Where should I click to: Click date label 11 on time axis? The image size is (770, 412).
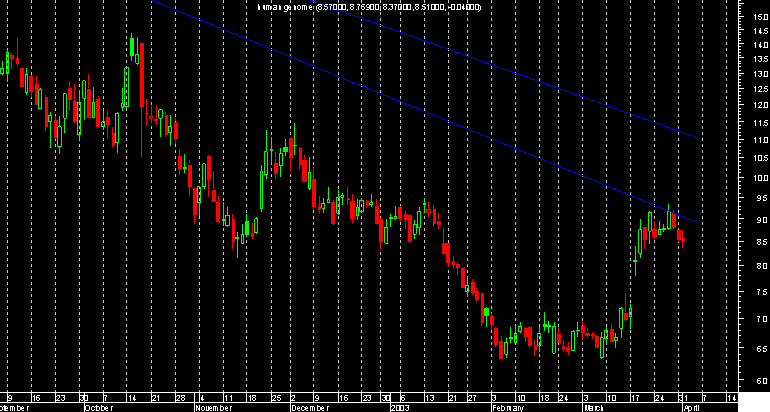point(228,398)
